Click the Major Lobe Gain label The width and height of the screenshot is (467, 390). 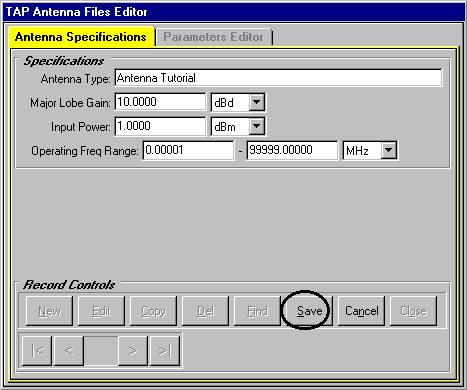tap(70, 103)
